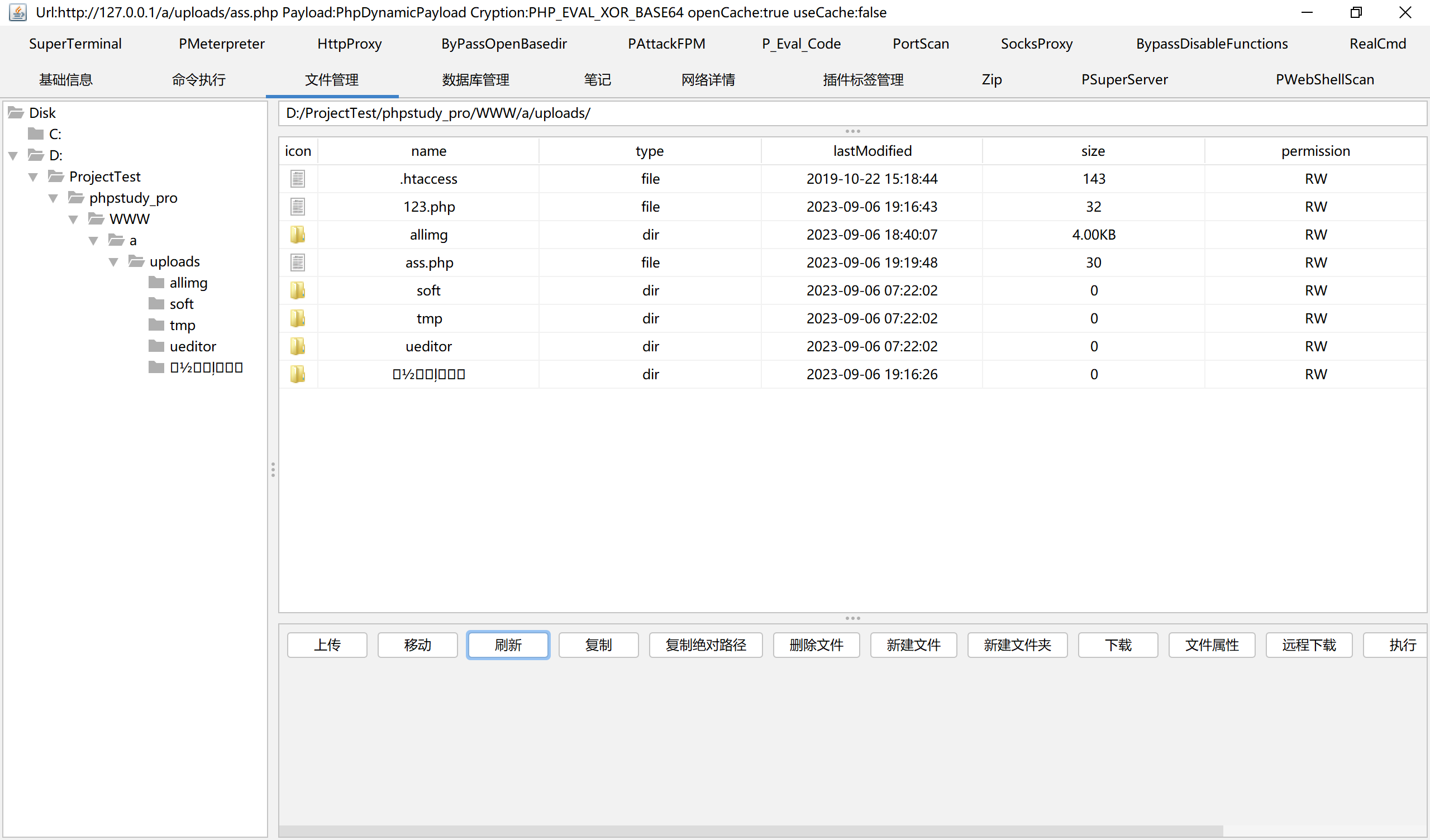This screenshot has width=1430, height=840.
Task: Select the 123.php name cell
Action: click(428, 207)
